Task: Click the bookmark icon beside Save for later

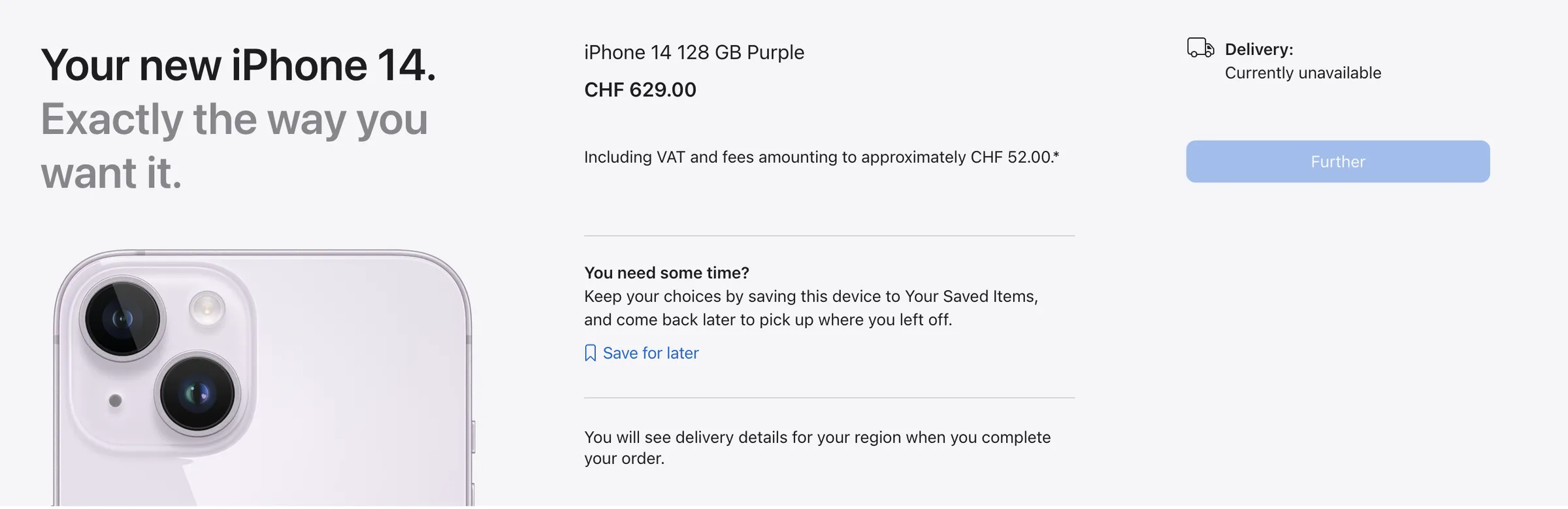Action: click(x=590, y=353)
